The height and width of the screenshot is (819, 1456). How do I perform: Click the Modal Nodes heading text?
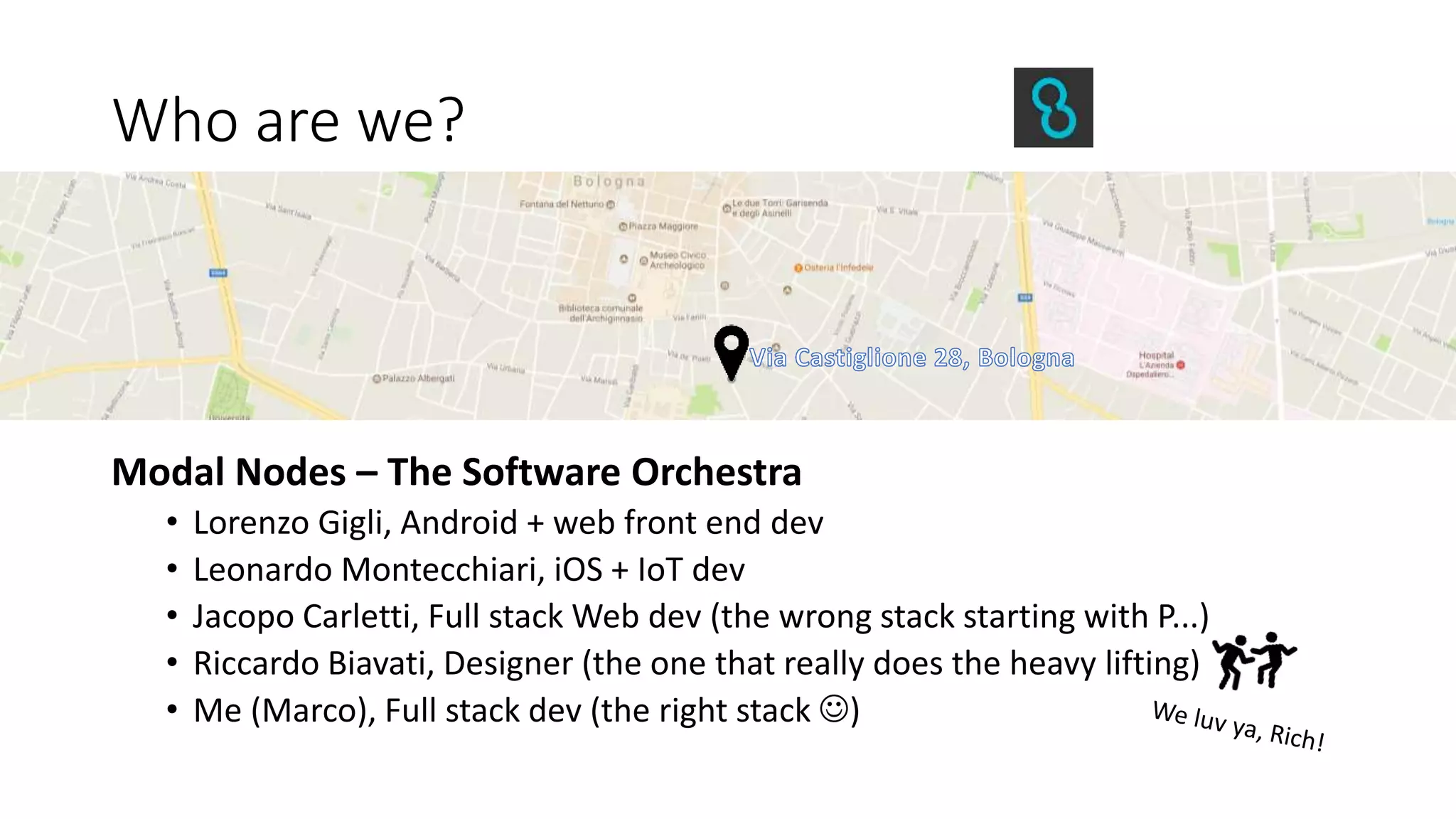pos(456,472)
